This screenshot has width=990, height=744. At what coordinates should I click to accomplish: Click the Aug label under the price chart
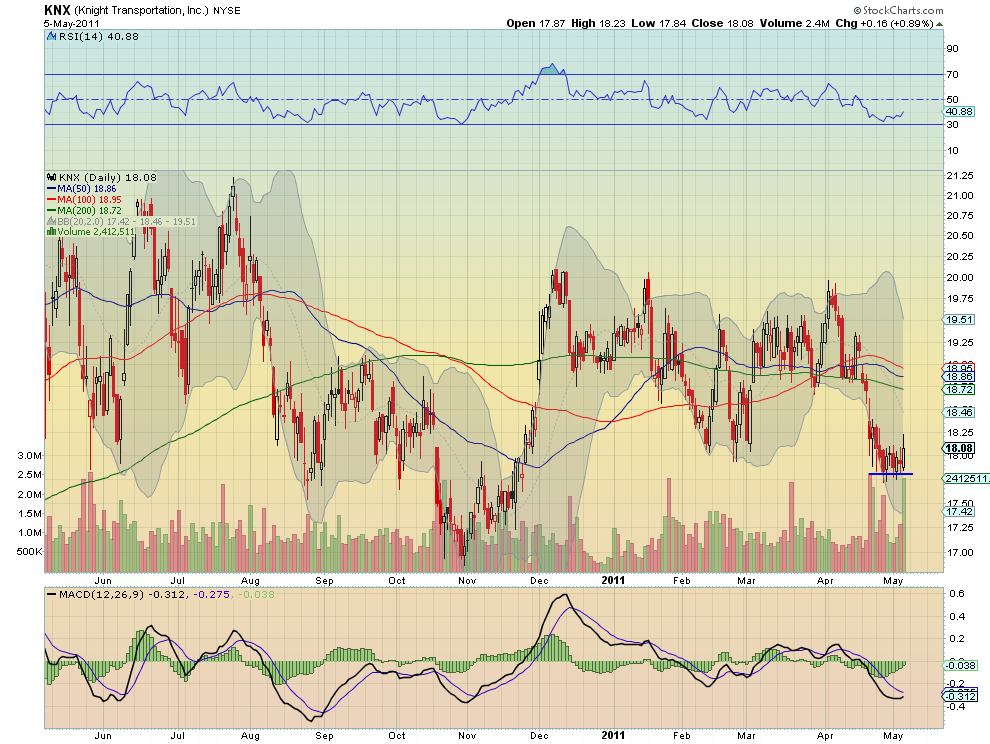click(x=250, y=580)
